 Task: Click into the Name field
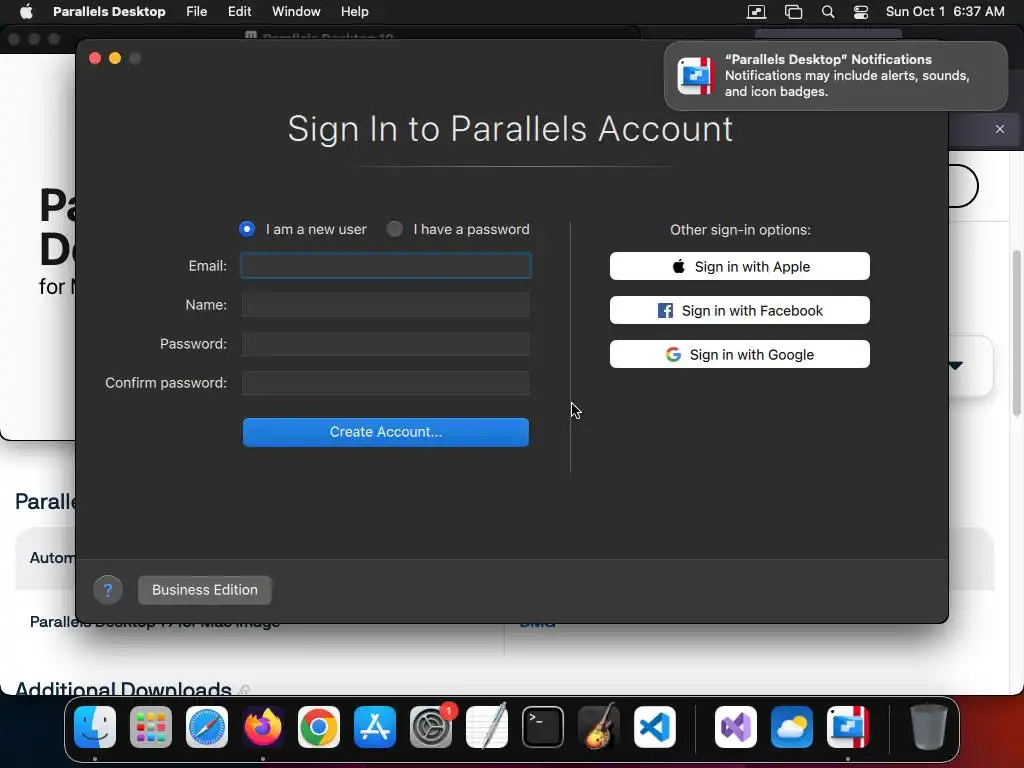coord(385,305)
